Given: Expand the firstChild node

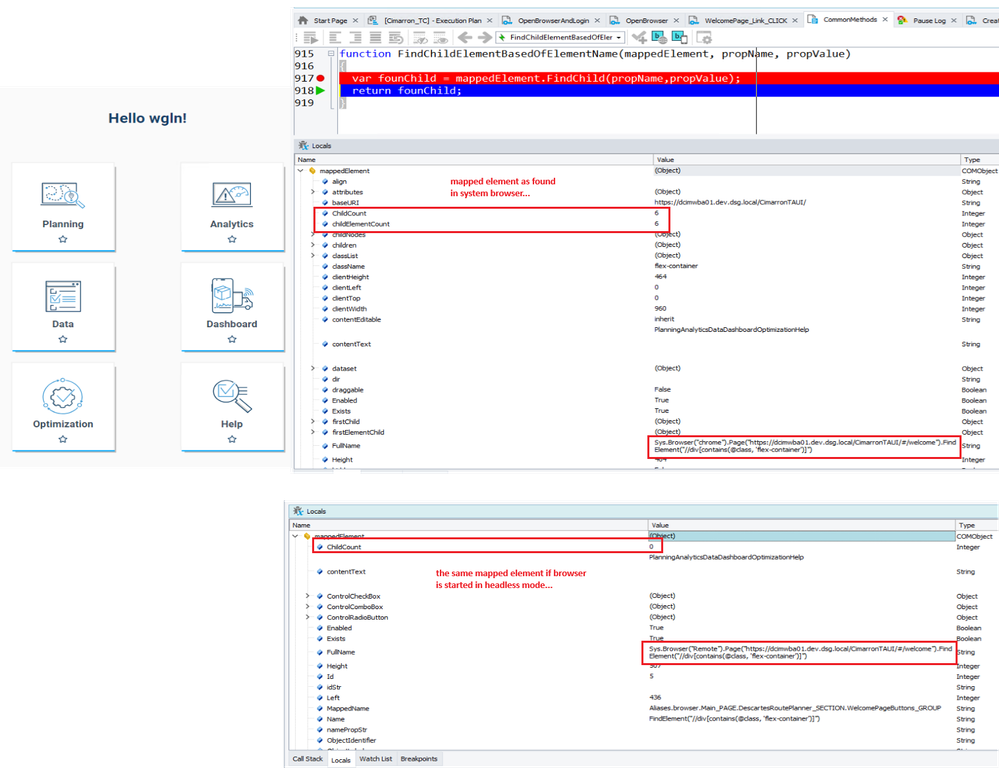Looking at the screenshot, I should click(313, 422).
